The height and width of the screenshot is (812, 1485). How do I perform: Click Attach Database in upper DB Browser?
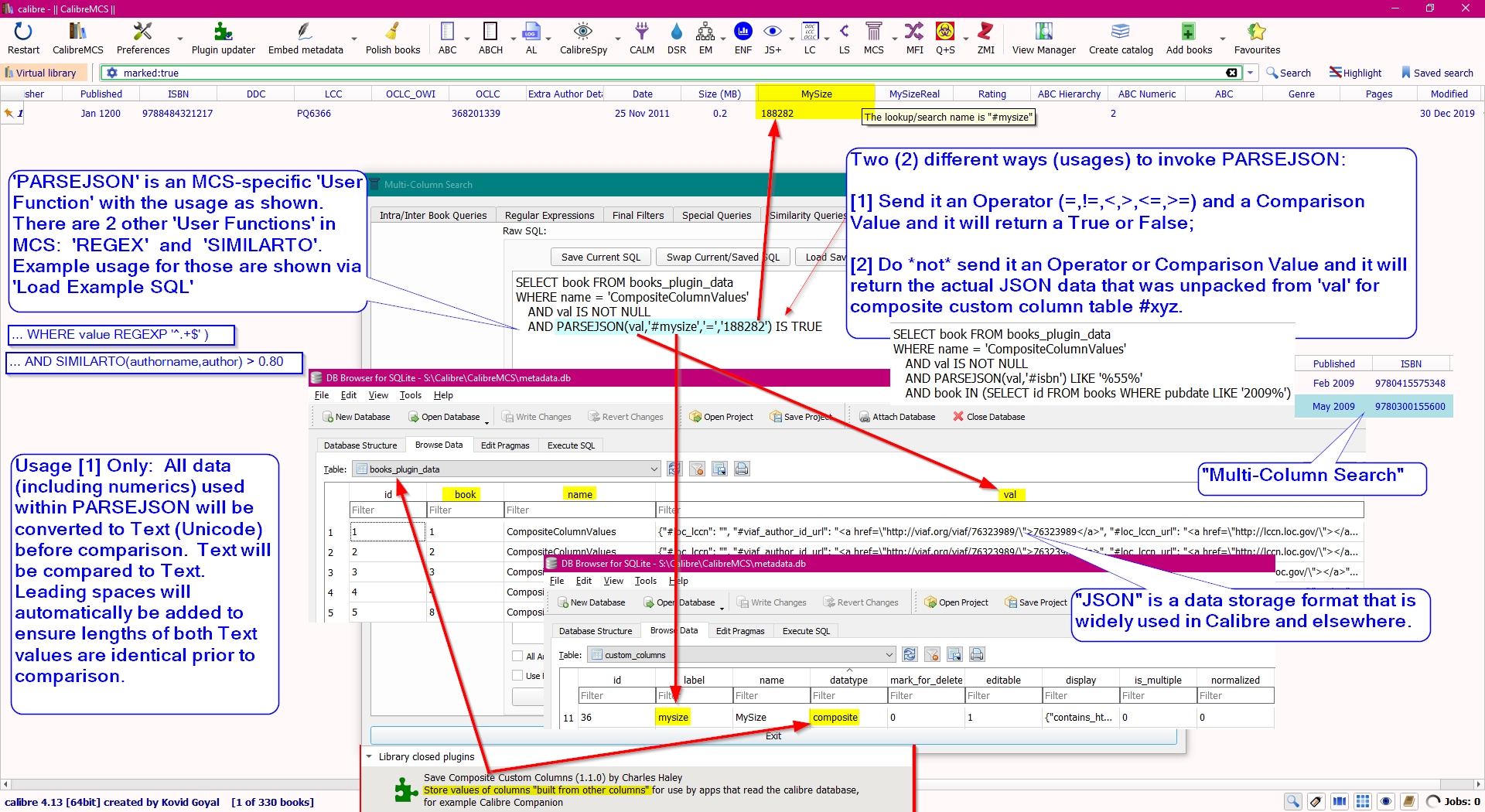pos(896,417)
